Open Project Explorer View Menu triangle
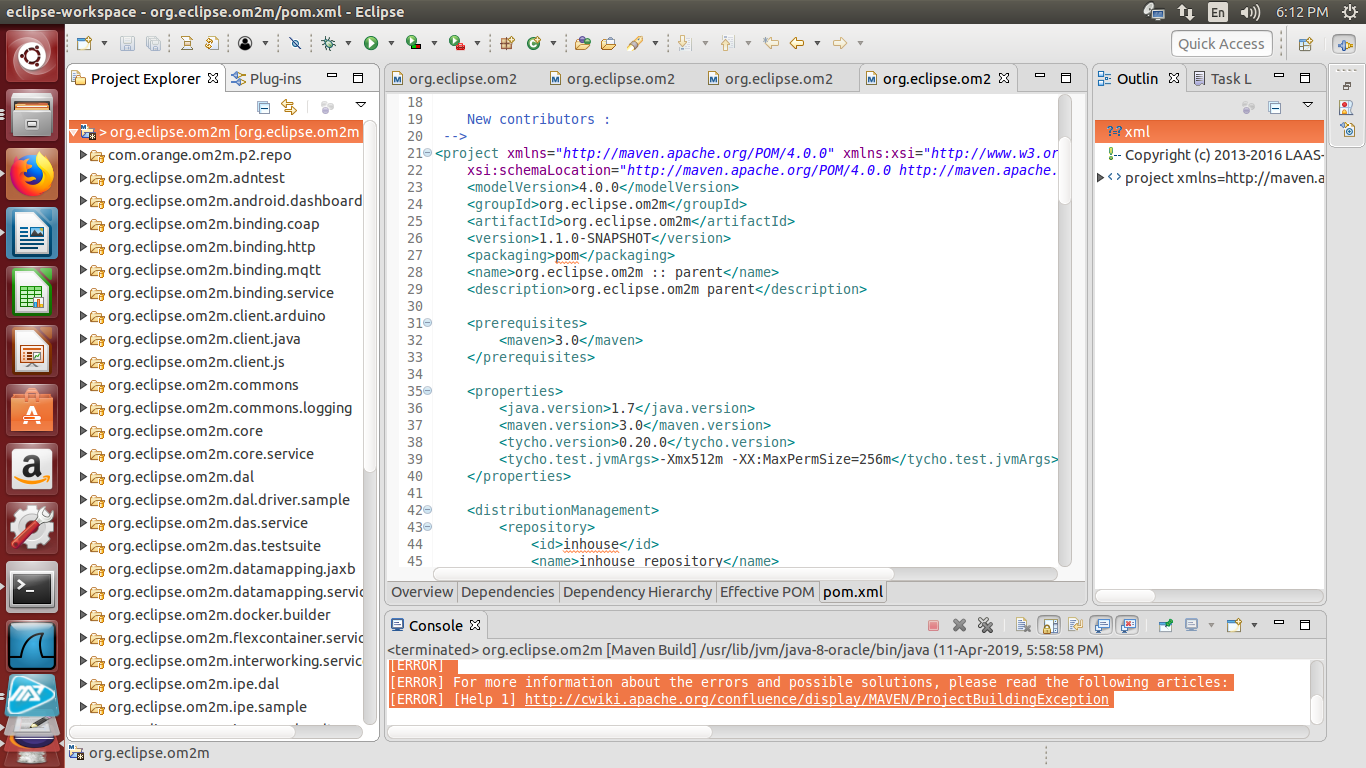This screenshot has height=768, width=1366. click(361, 105)
